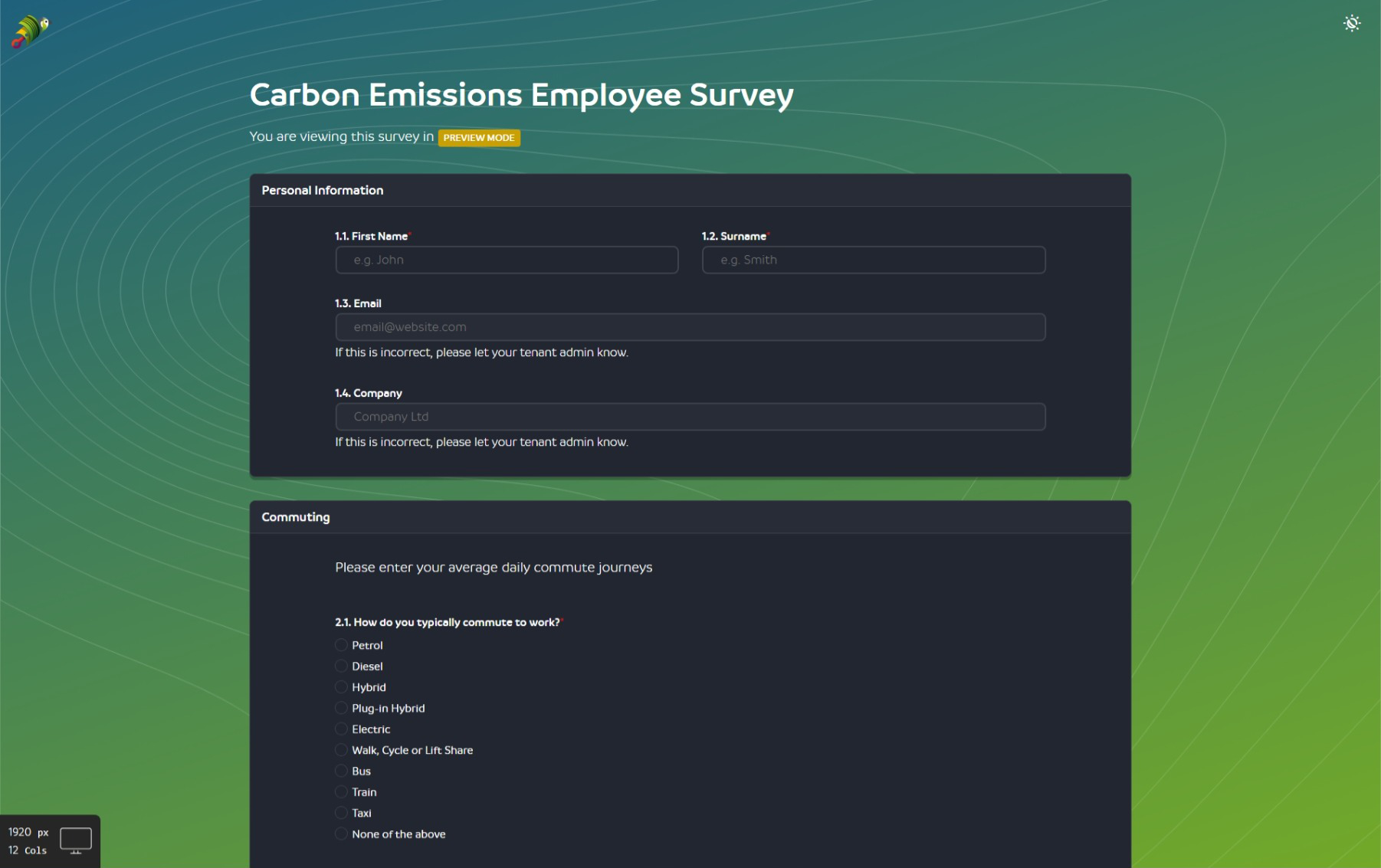Image resolution: width=1381 pixels, height=868 pixels.
Task: Choose the Taxi option
Action: 342,813
